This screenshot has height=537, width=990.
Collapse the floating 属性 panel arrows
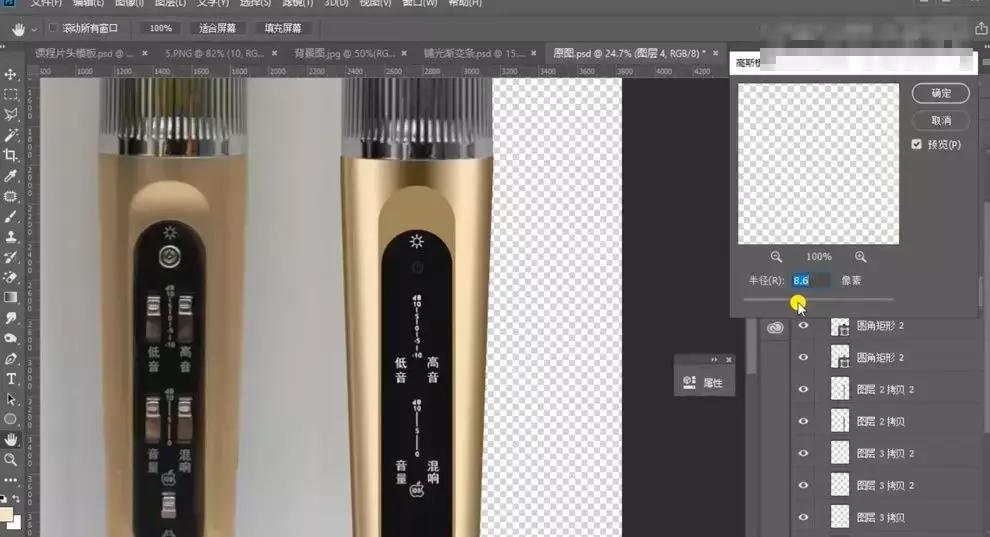point(714,360)
